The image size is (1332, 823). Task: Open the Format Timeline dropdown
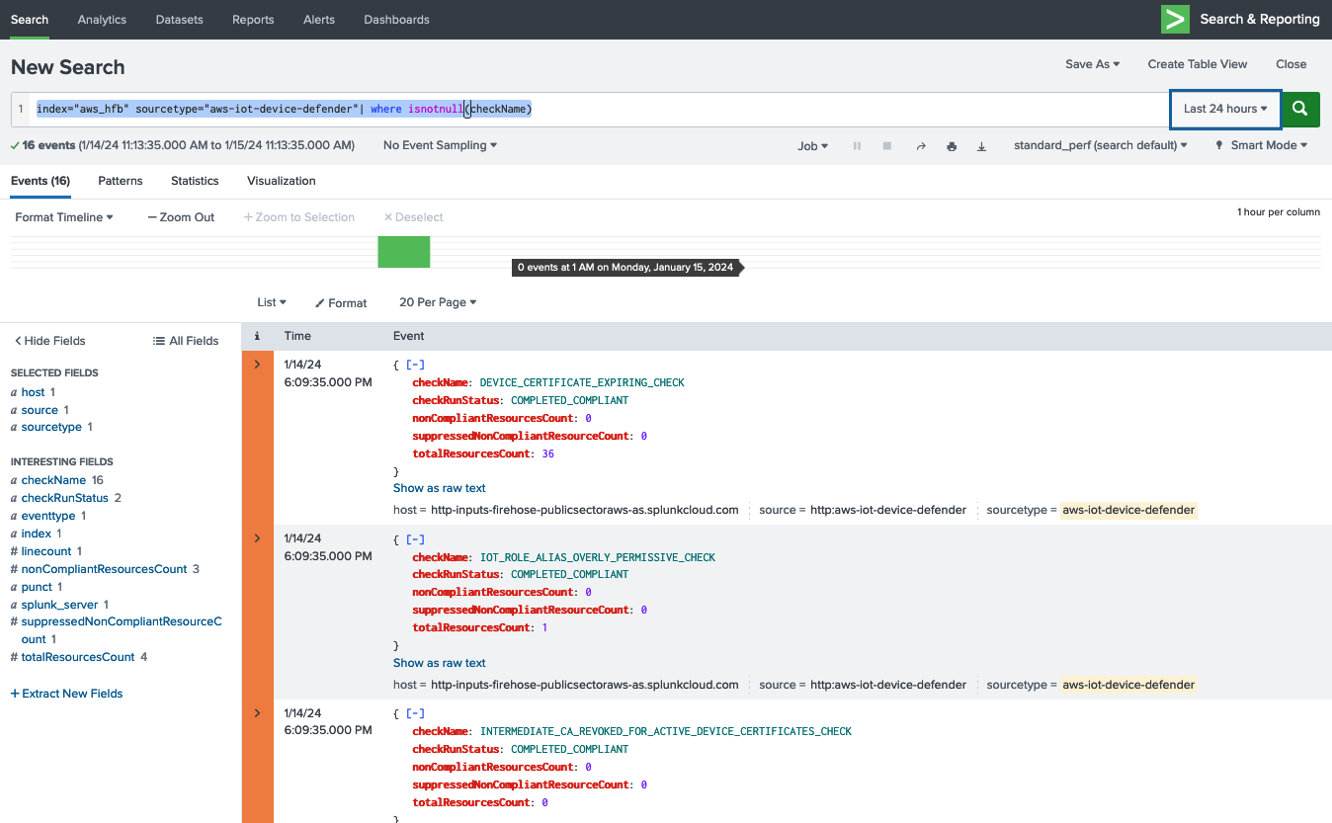[x=63, y=217]
